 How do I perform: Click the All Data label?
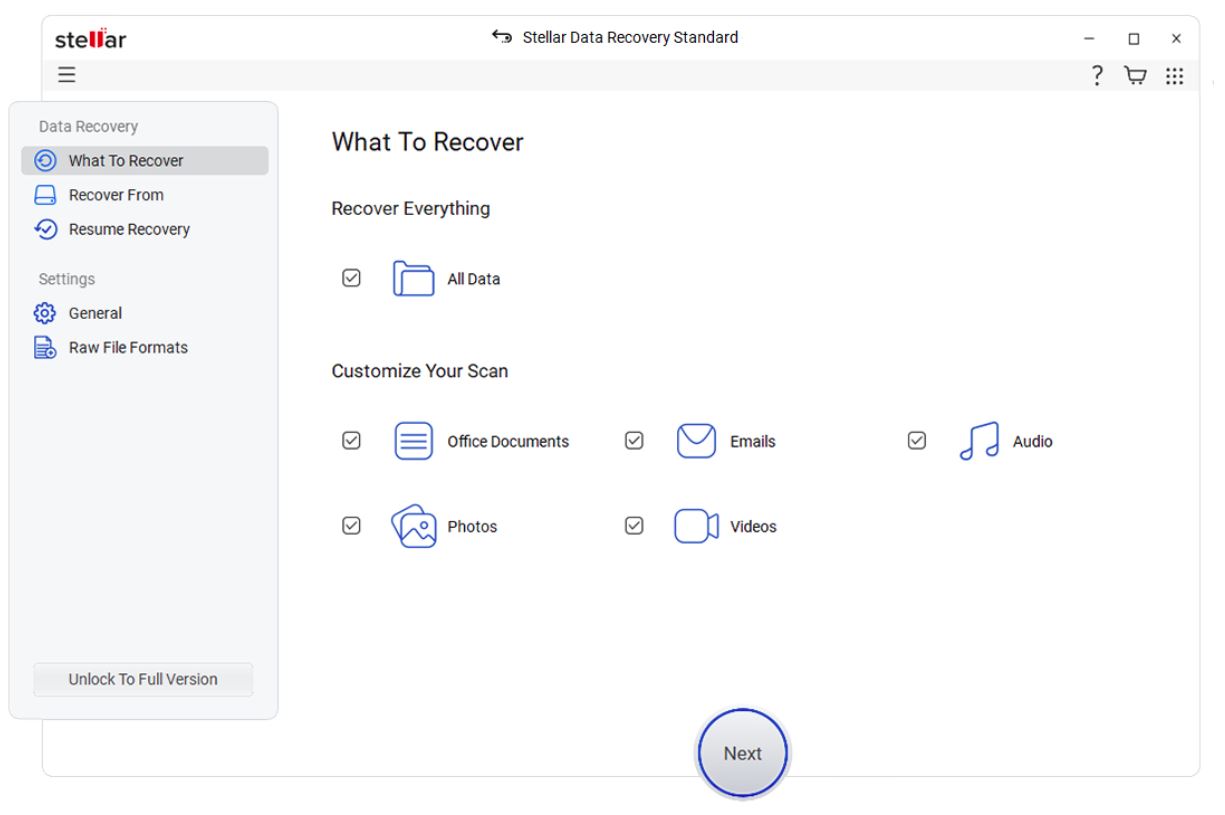[474, 279]
